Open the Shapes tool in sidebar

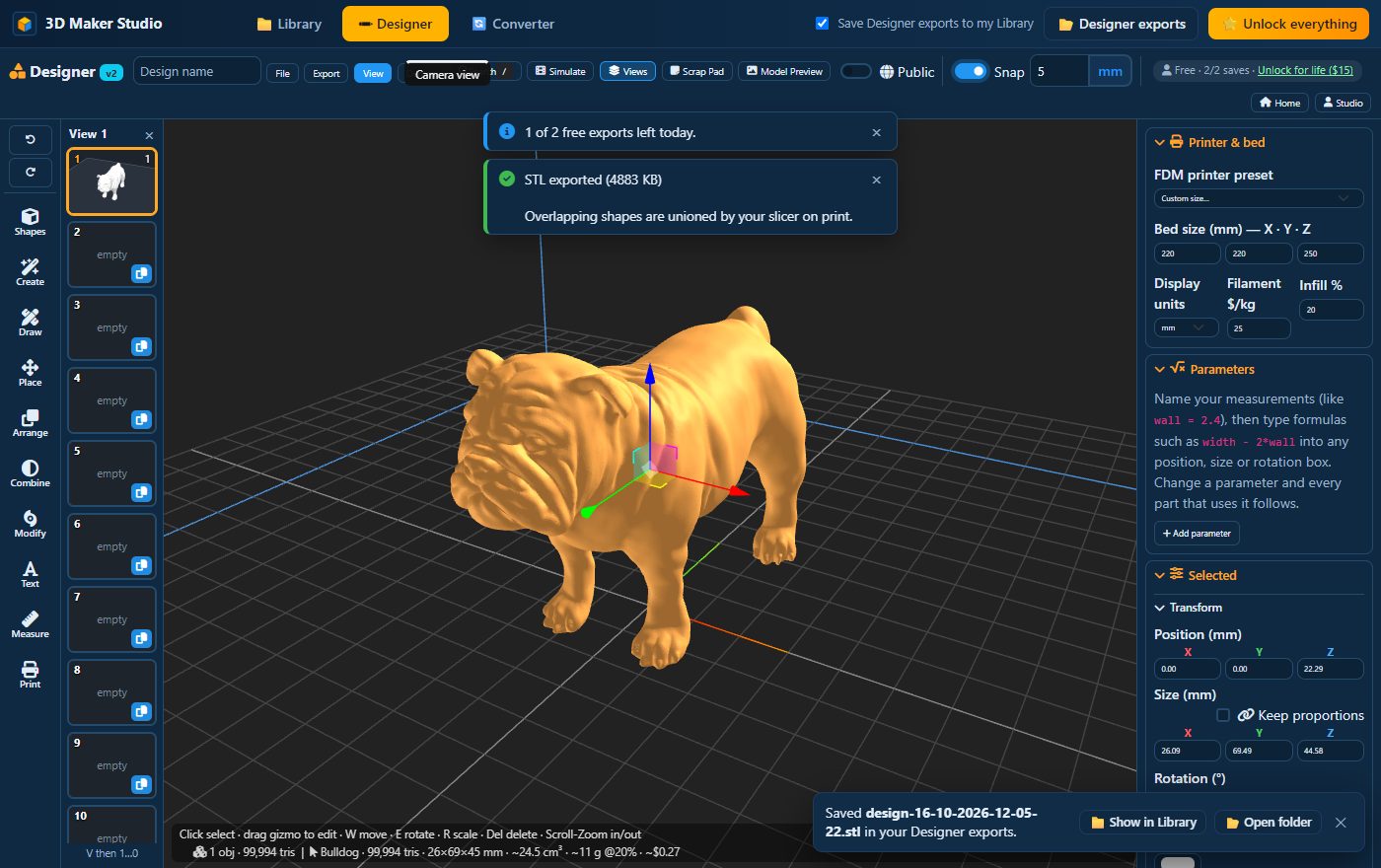click(30, 222)
